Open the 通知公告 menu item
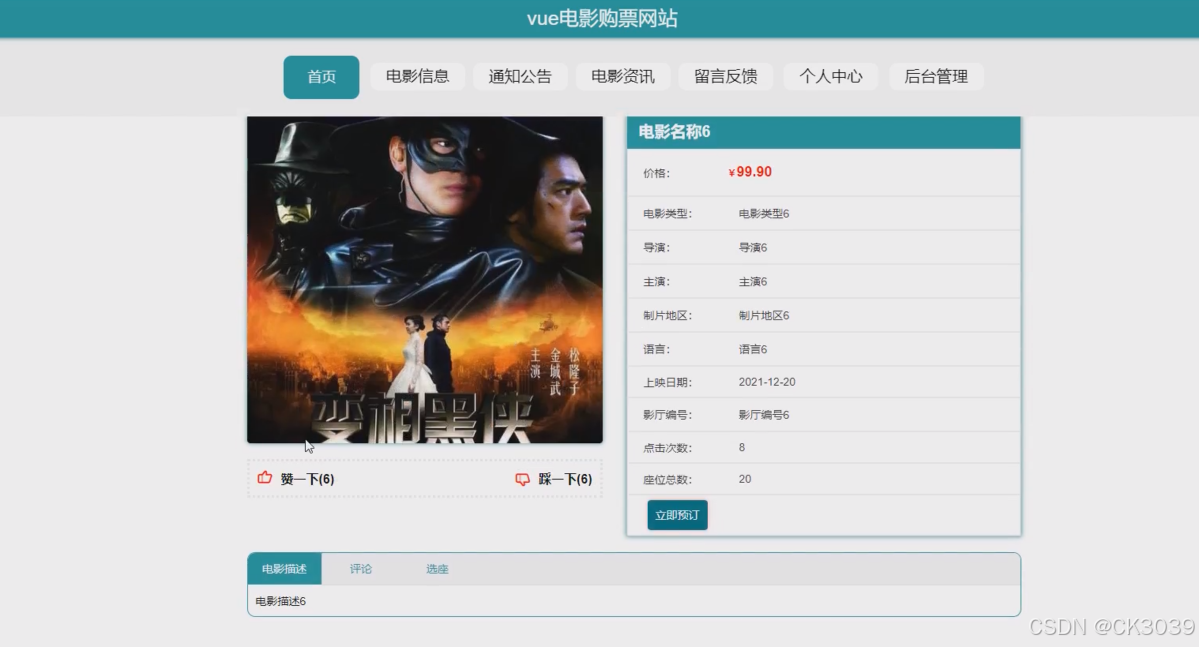Image resolution: width=1199 pixels, height=647 pixels. pyautogui.click(x=520, y=76)
